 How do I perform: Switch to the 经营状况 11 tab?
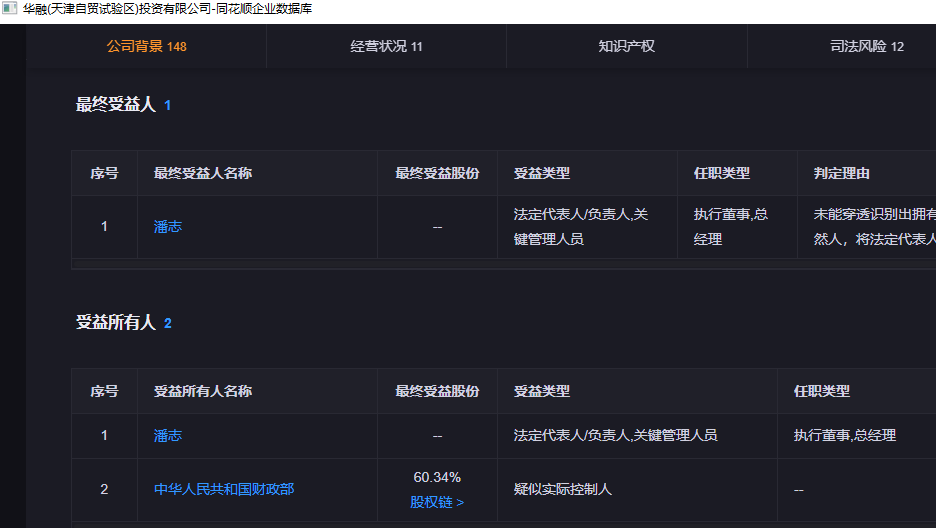point(386,47)
